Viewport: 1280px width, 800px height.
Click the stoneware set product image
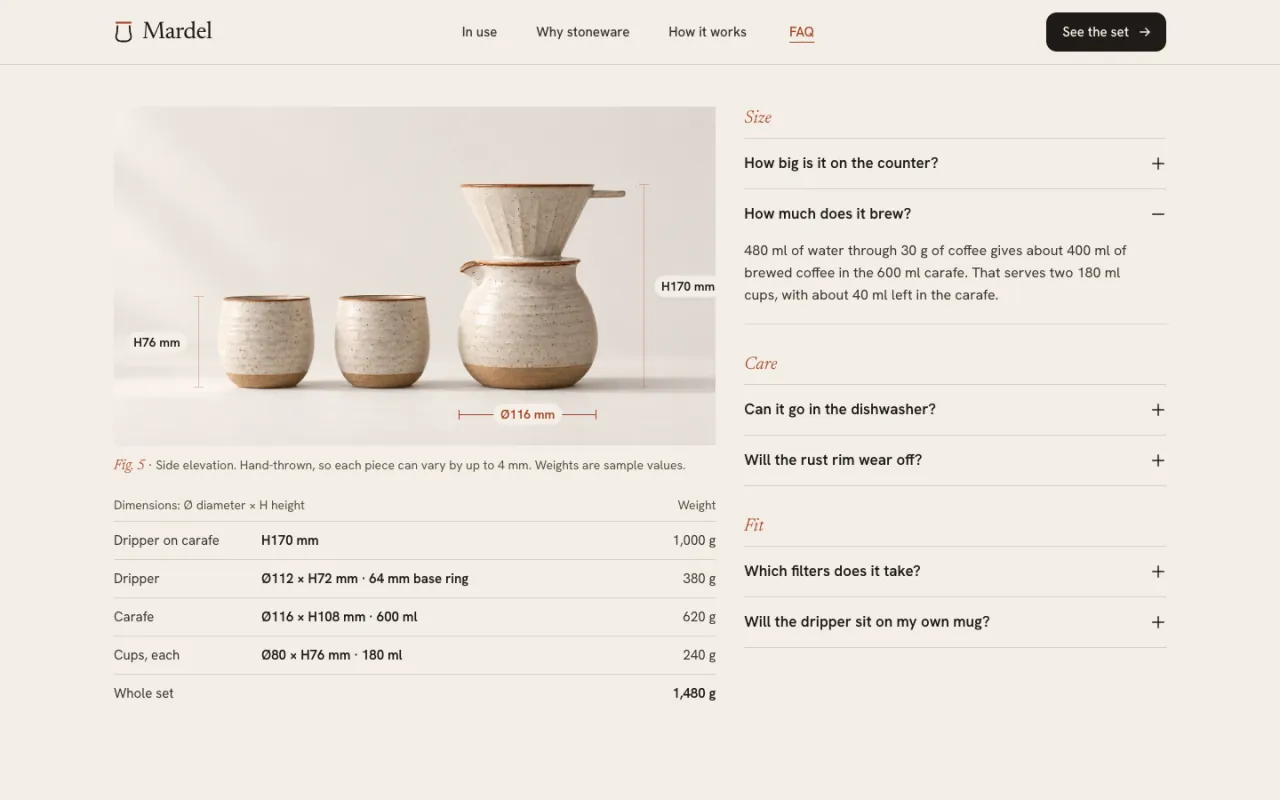click(x=415, y=276)
